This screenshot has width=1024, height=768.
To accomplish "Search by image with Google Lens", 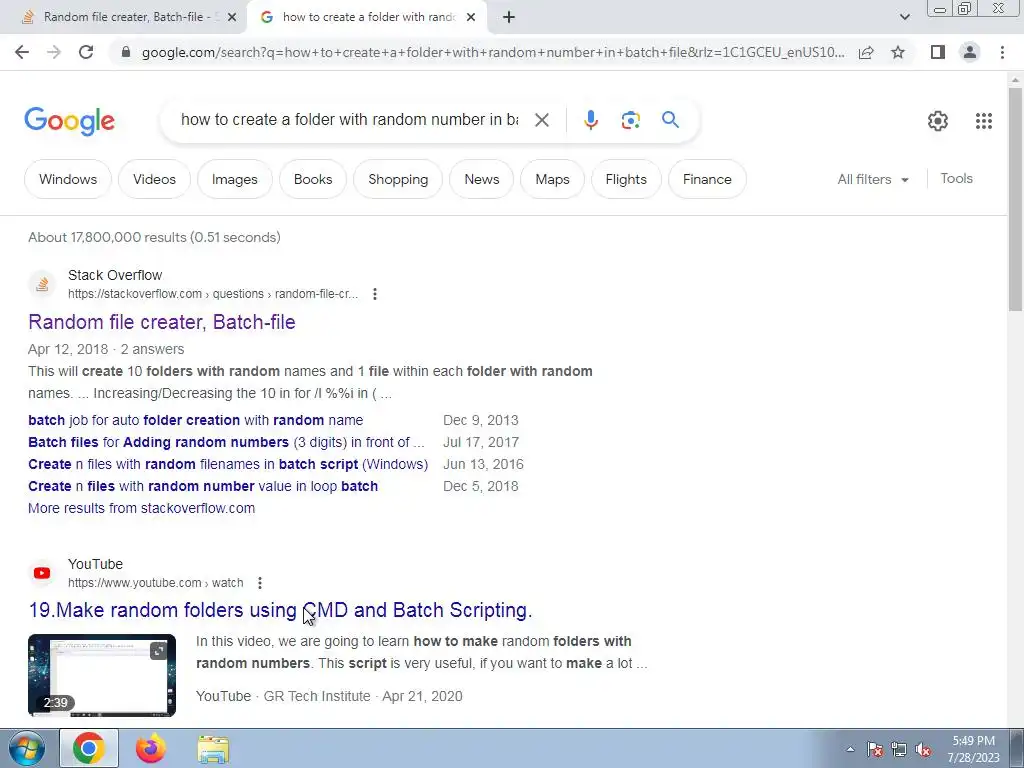I will (x=630, y=120).
